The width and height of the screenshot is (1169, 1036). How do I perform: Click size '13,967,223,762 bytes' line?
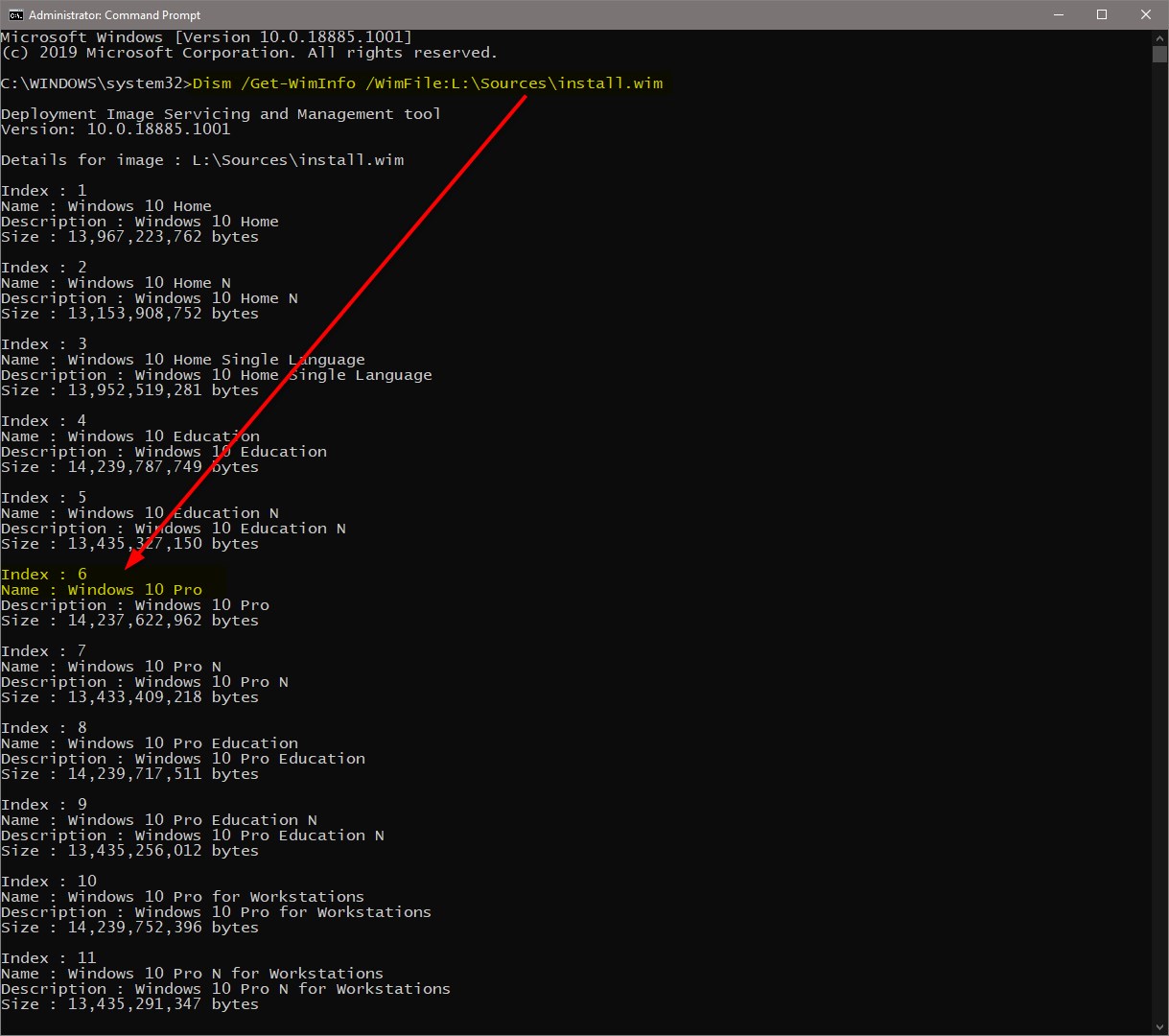click(x=129, y=237)
